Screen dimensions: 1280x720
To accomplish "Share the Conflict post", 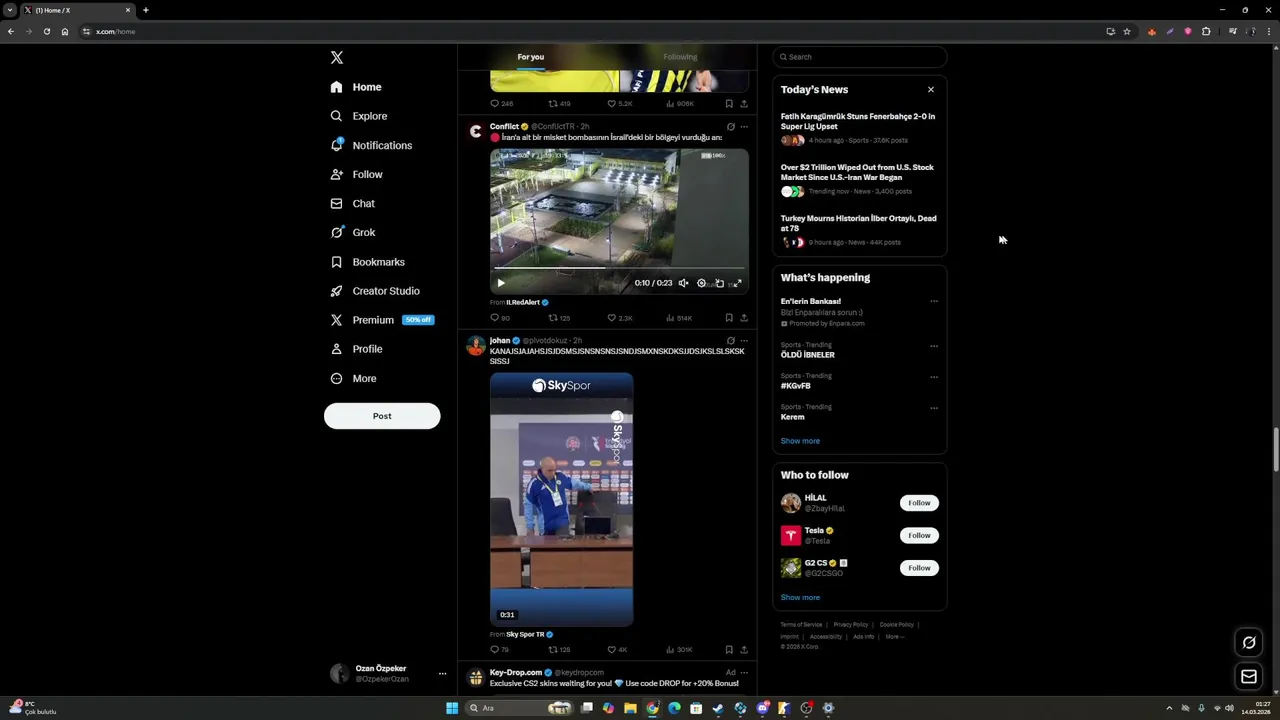I will [744, 318].
